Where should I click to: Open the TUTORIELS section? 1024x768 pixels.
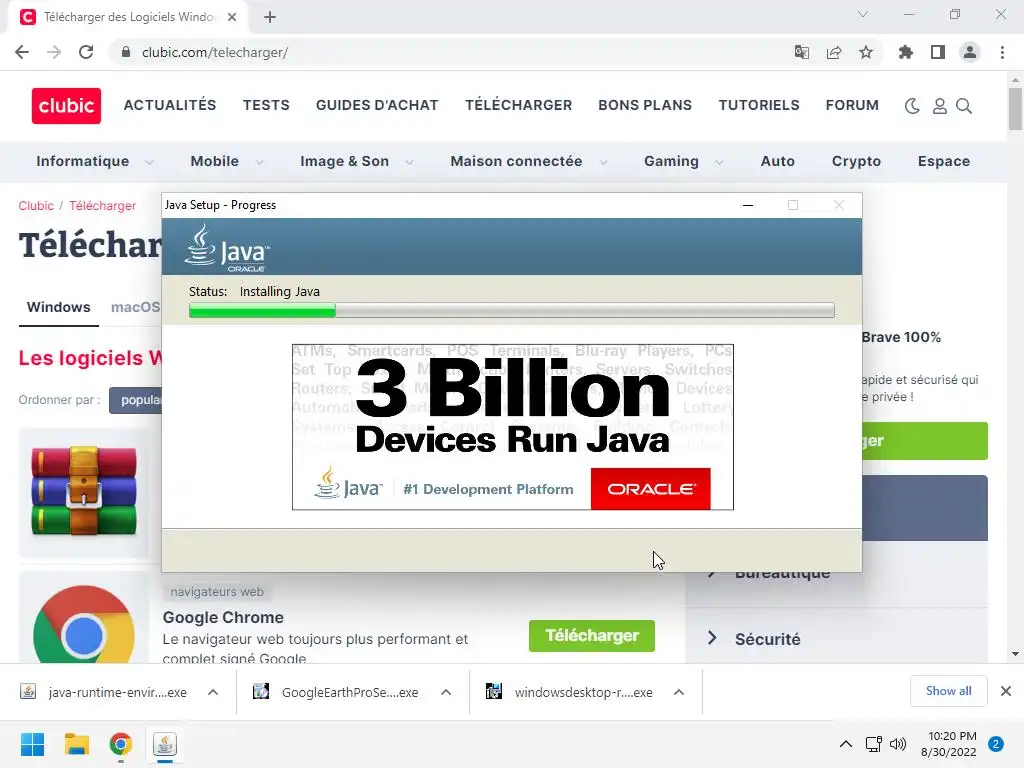(x=759, y=105)
